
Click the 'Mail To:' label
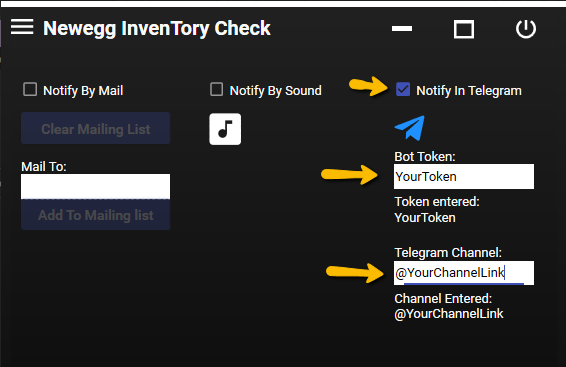click(44, 167)
